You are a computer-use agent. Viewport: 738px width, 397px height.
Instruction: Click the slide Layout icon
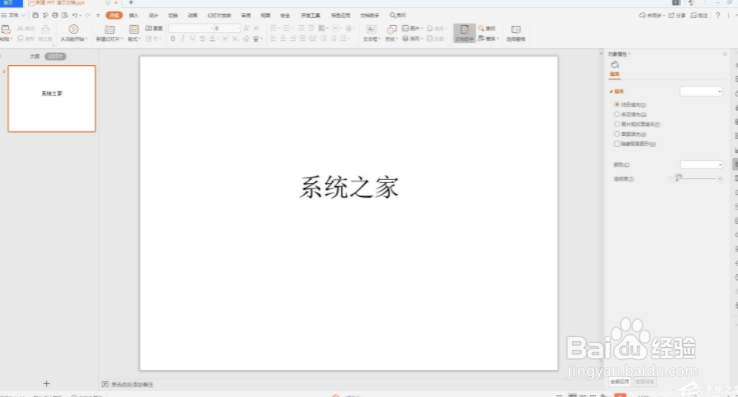(134, 29)
